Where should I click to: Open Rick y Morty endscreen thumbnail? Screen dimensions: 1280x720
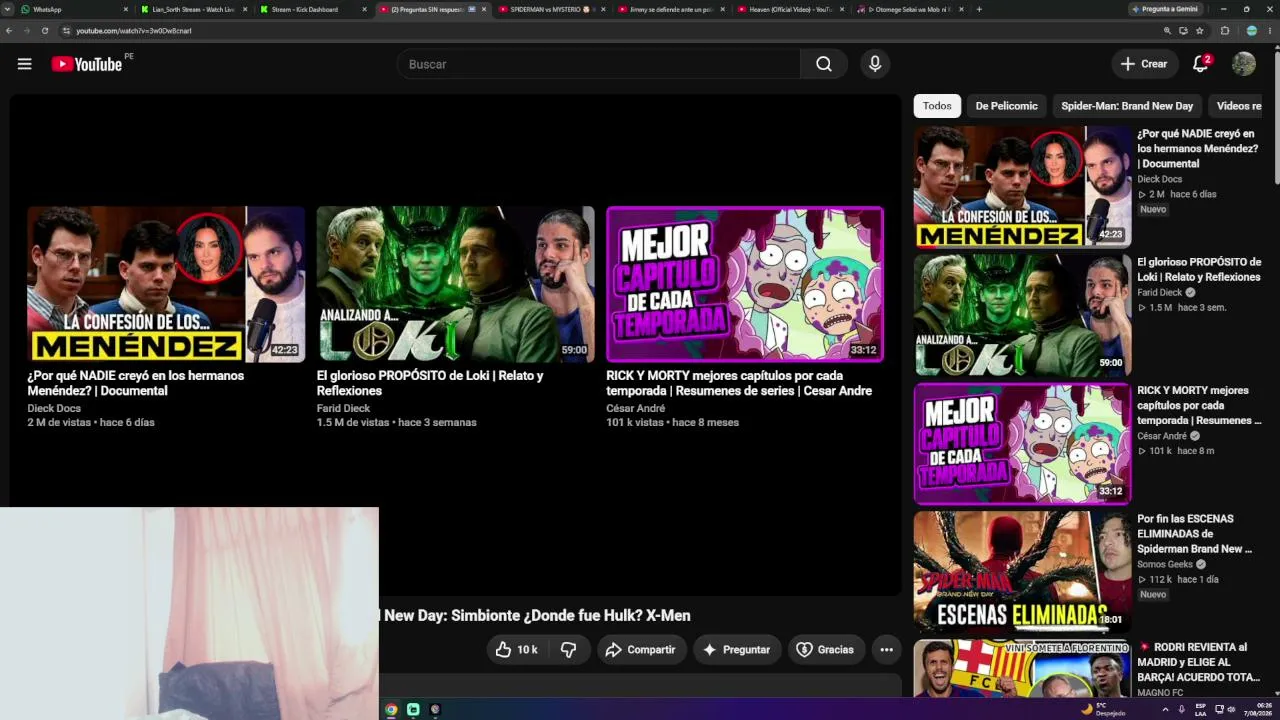(x=745, y=284)
